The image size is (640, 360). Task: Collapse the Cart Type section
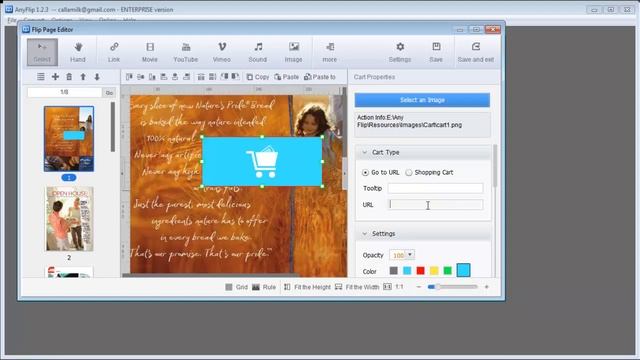coord(364,152)
